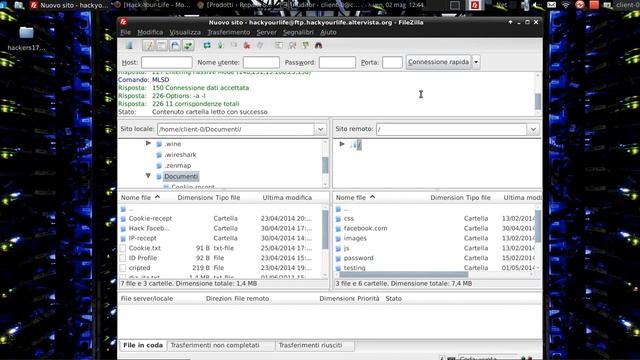
Task: Open the directory listing filters icon
Action: [279, 45]
